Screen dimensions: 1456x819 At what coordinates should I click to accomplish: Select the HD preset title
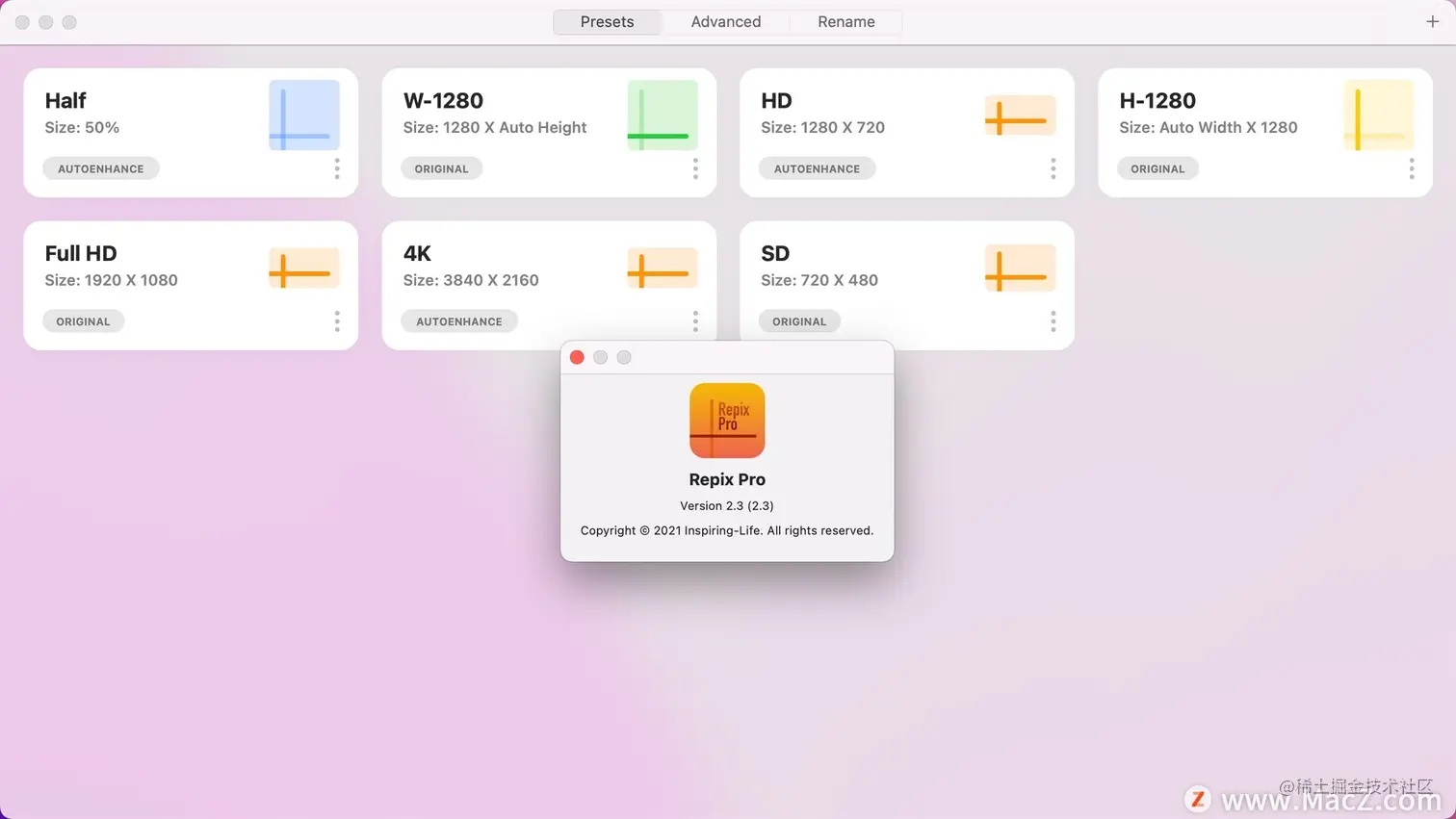776,100
